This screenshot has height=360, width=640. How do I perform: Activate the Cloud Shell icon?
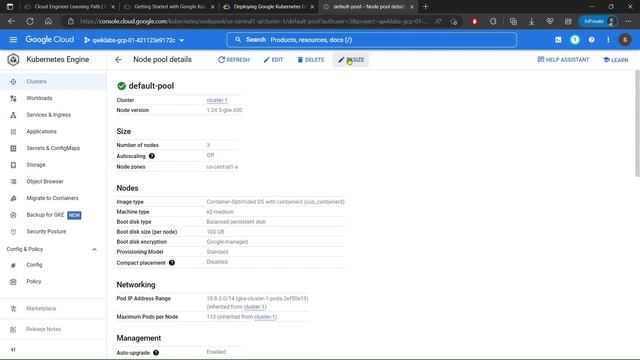point(558,40)
